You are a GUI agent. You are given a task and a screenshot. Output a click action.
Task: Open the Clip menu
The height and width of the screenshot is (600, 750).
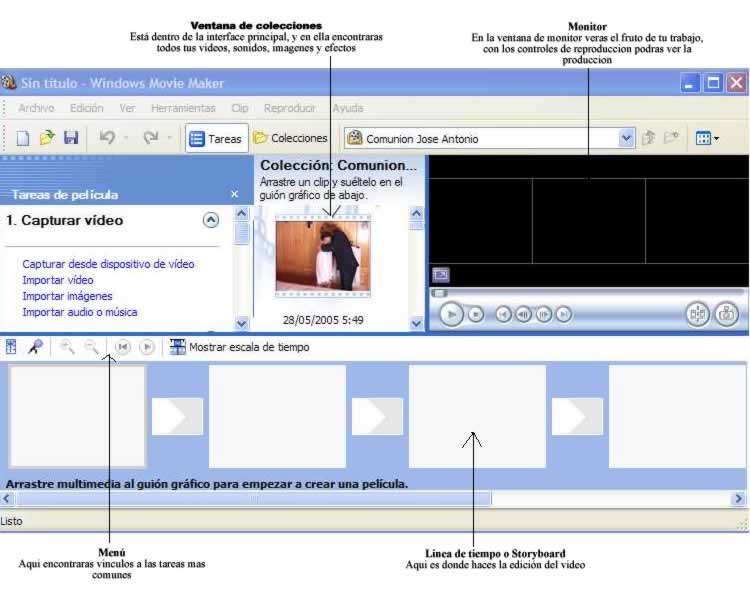(240, 108)
